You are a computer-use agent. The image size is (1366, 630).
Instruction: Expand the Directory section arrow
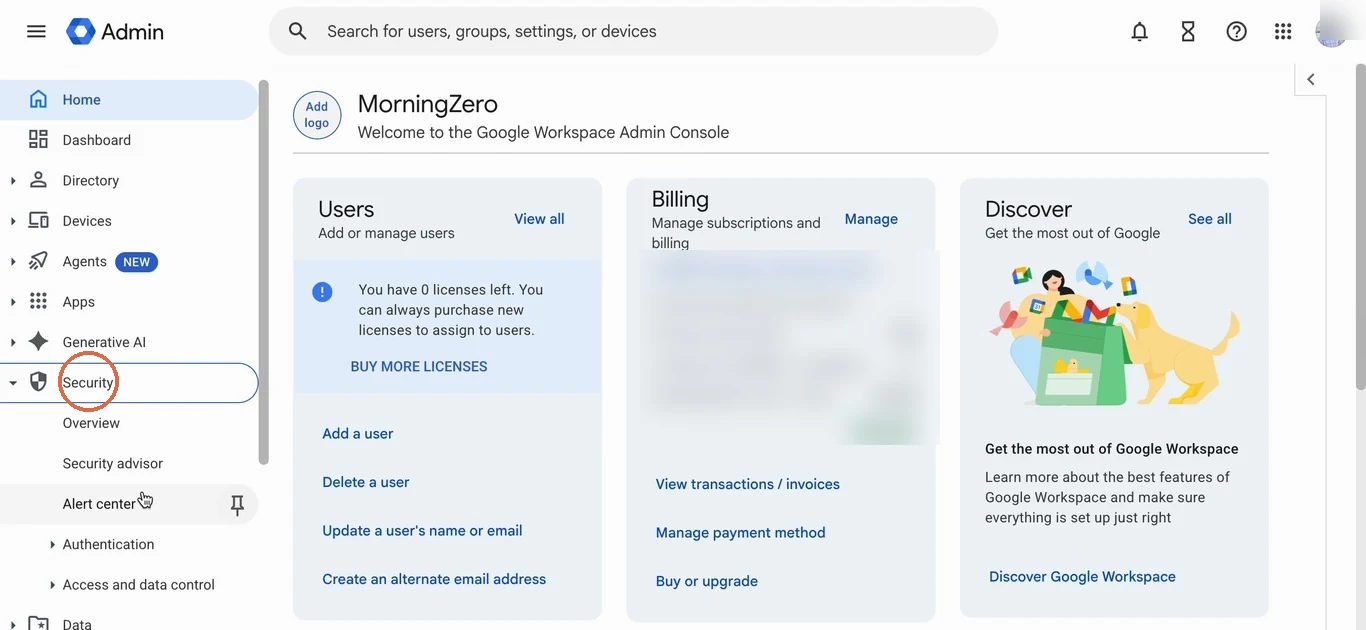[13, 181]
